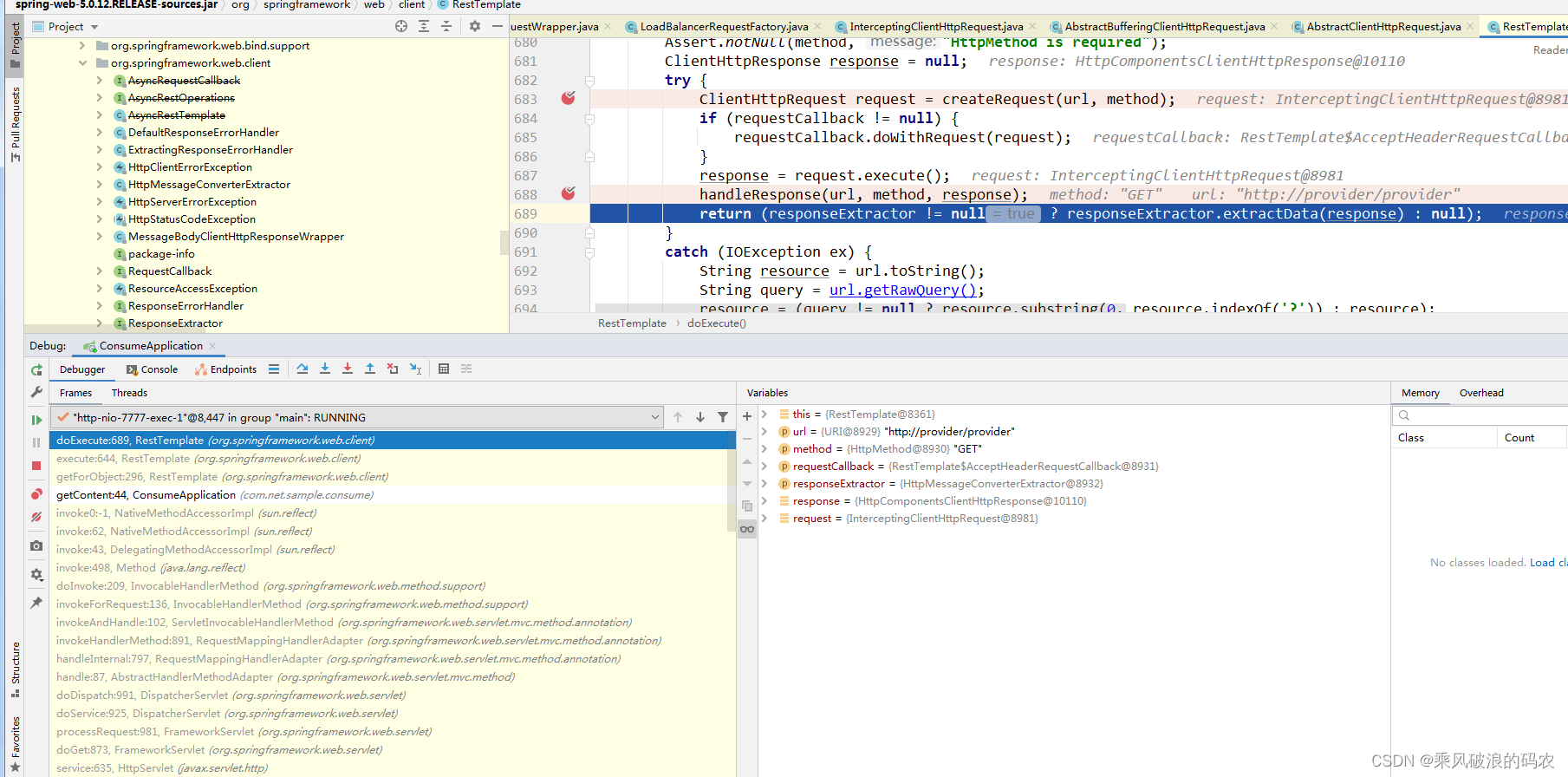Expand all in Project panel

pos(424,26)
